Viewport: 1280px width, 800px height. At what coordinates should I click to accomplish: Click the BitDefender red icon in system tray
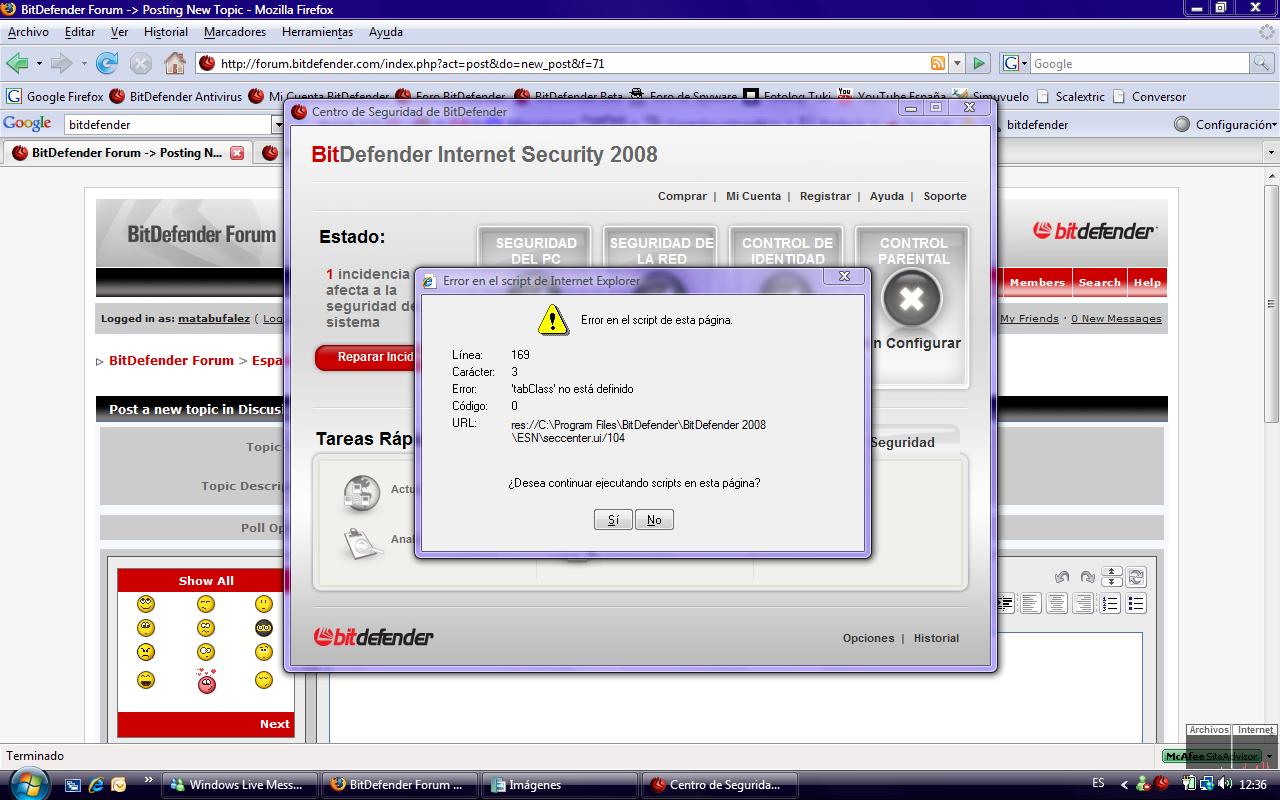click(x=1161, y=784)
